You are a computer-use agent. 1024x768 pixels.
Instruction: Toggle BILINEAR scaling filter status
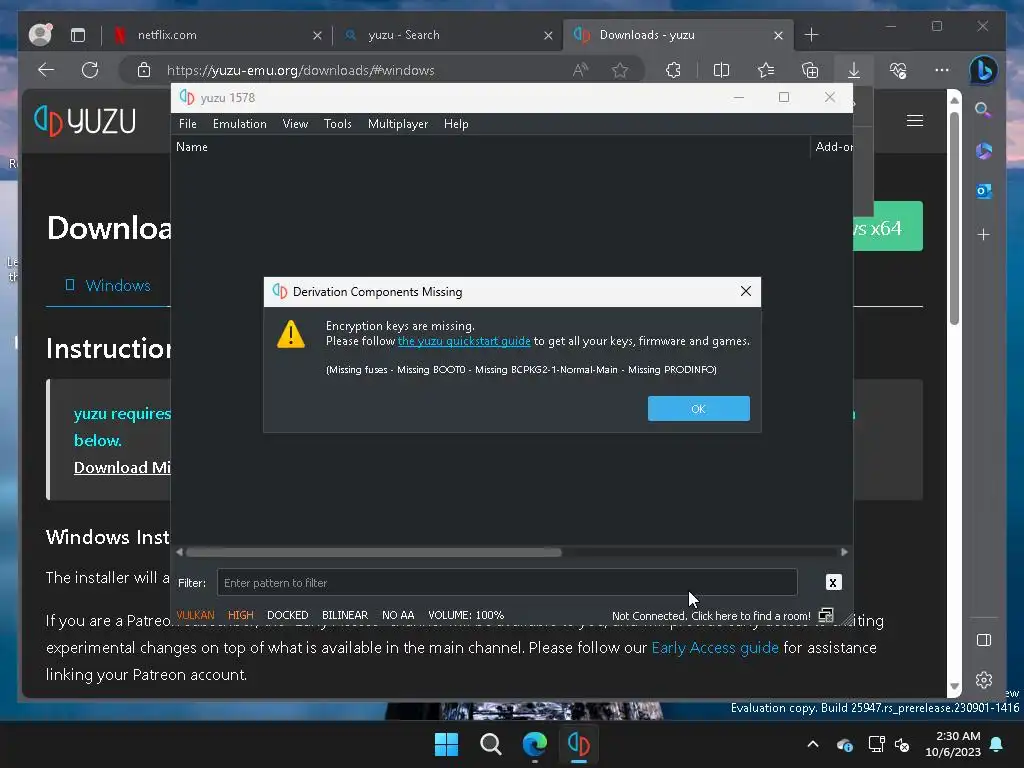(x=345, y=615)
